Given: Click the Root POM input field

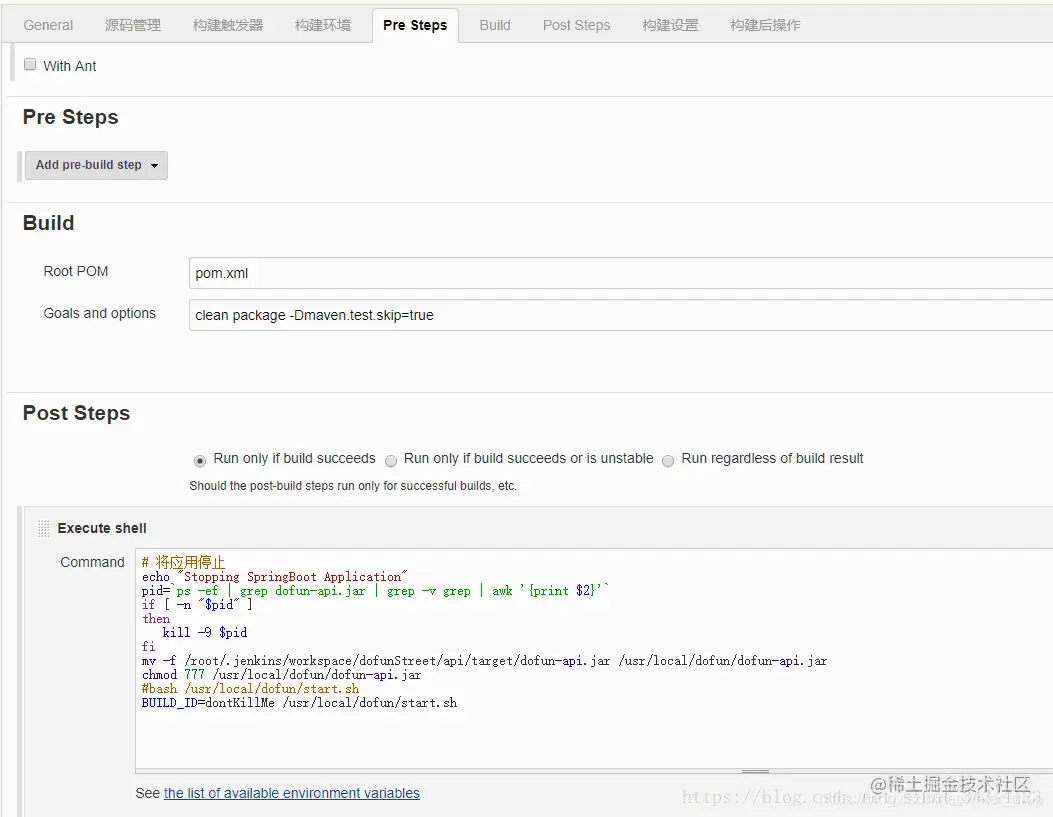Looking at the screenshot, I should [x=620, y=273].
